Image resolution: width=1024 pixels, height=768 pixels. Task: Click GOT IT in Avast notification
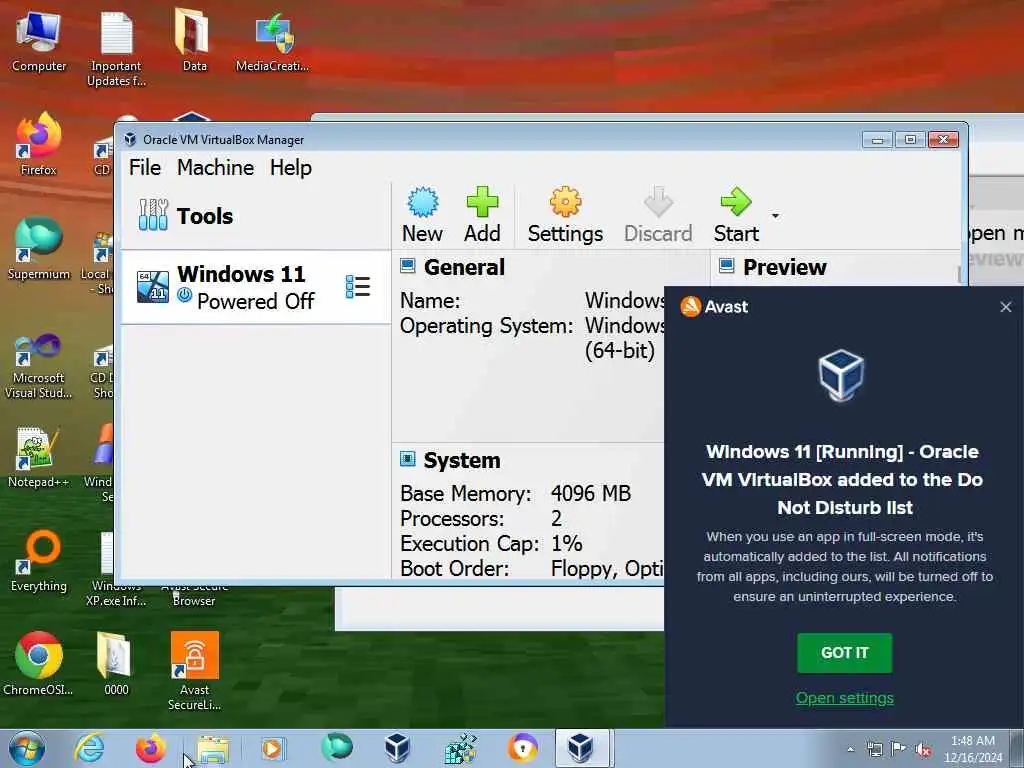(844, 652)
